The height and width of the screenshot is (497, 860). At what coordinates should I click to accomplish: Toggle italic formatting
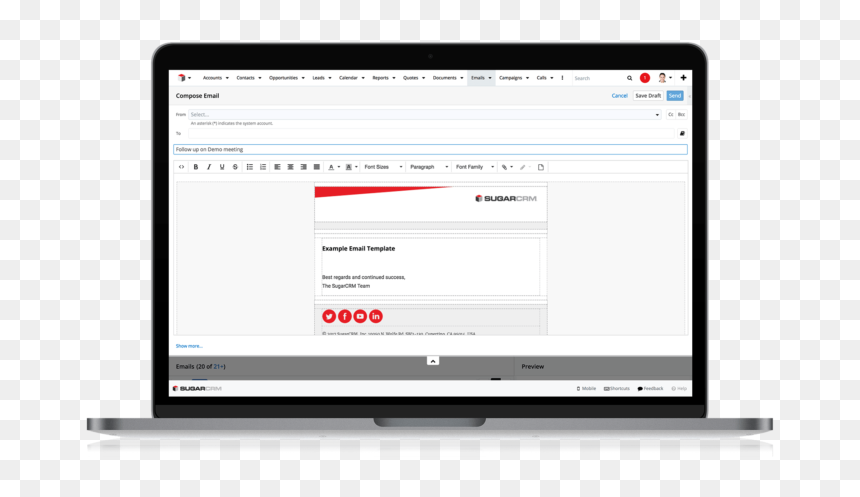tap(209, 167)
